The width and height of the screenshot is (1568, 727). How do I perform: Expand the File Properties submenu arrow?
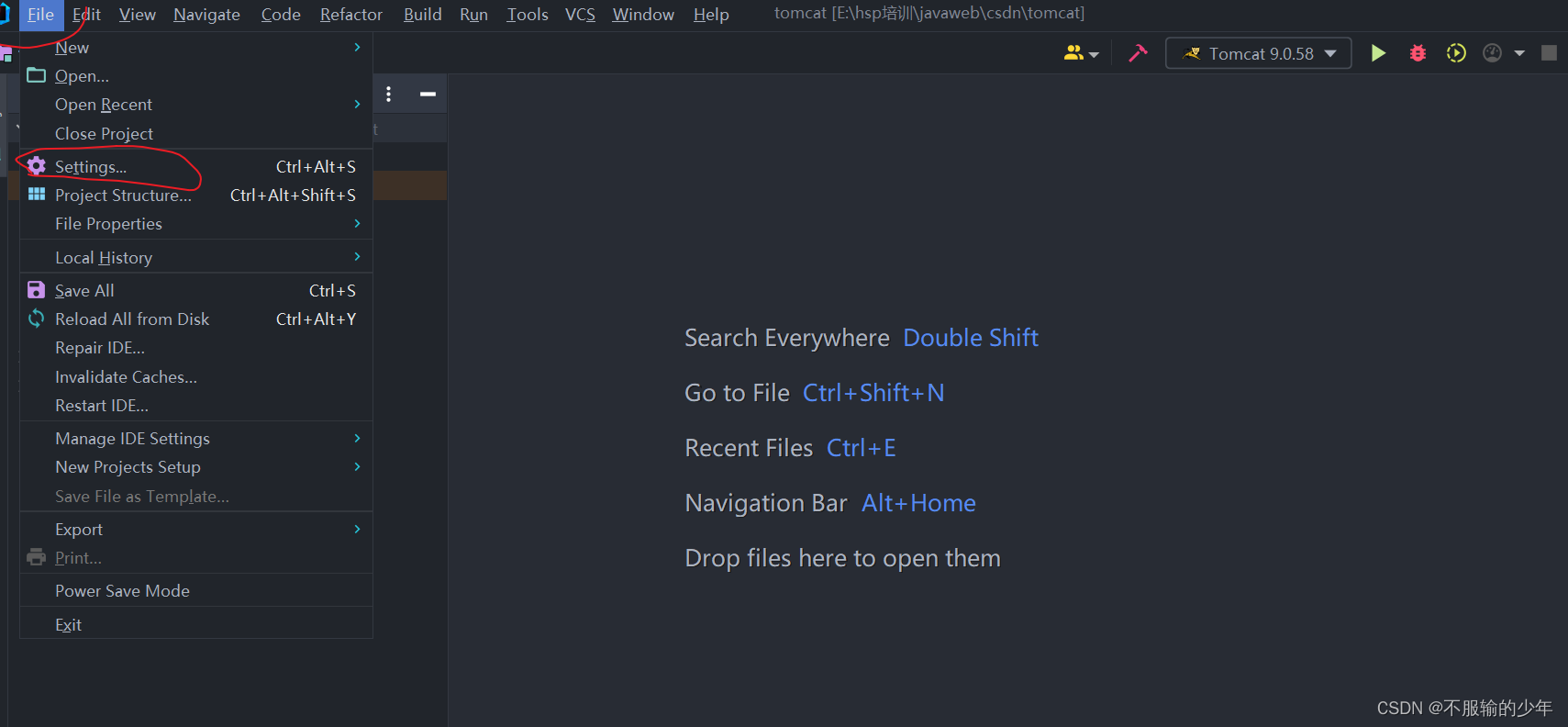click(357, 223)
